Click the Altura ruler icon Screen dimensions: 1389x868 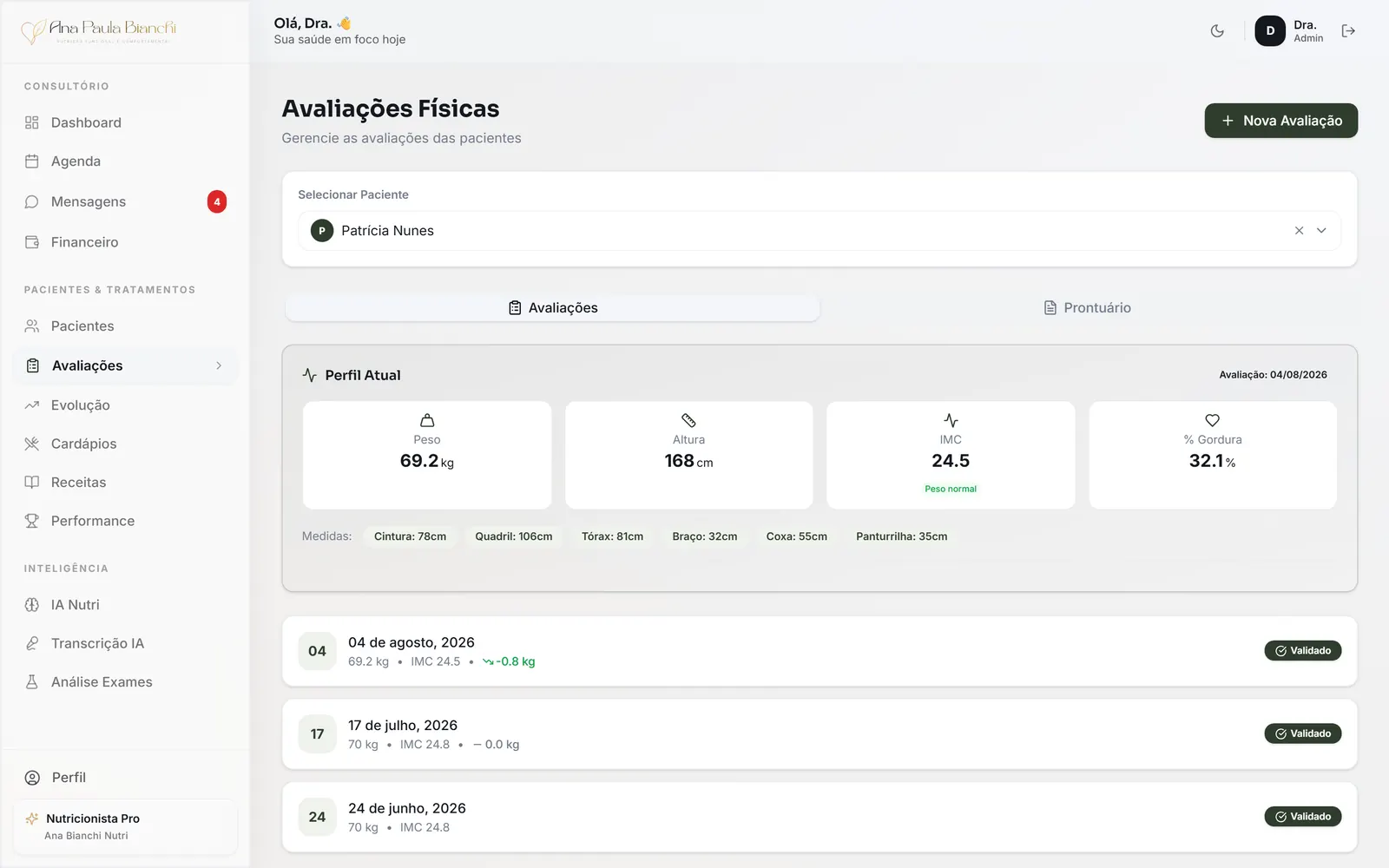point(688,420)
